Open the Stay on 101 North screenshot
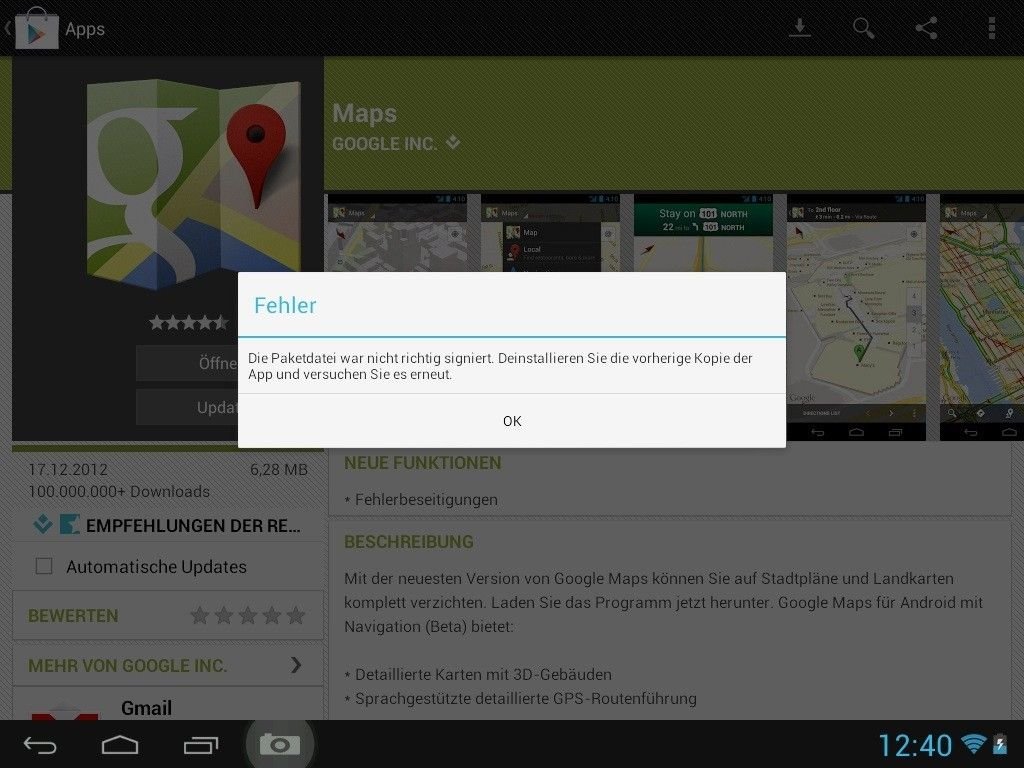 [x=703, y=232]
